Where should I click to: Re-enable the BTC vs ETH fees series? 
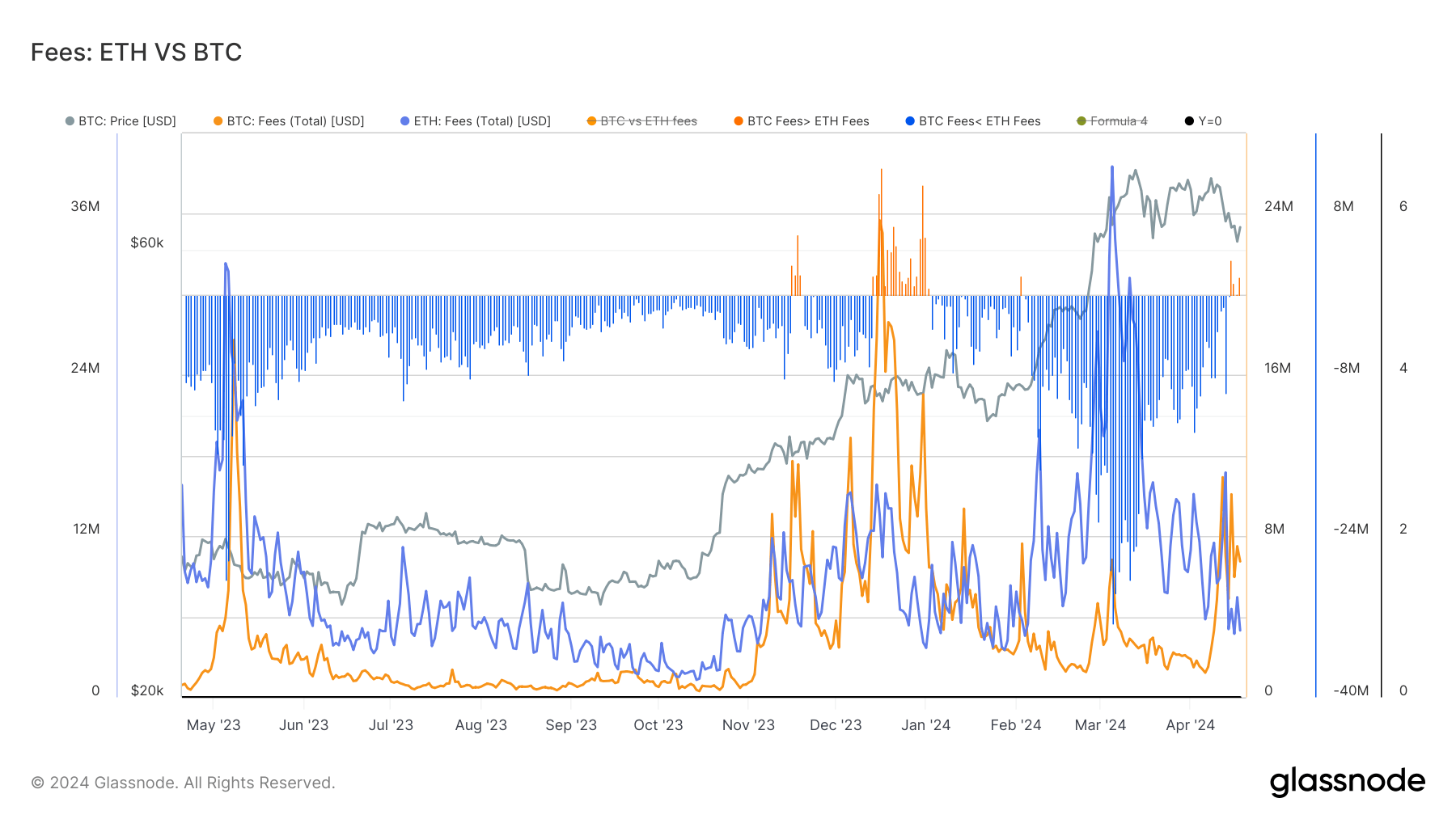(641, 120)
